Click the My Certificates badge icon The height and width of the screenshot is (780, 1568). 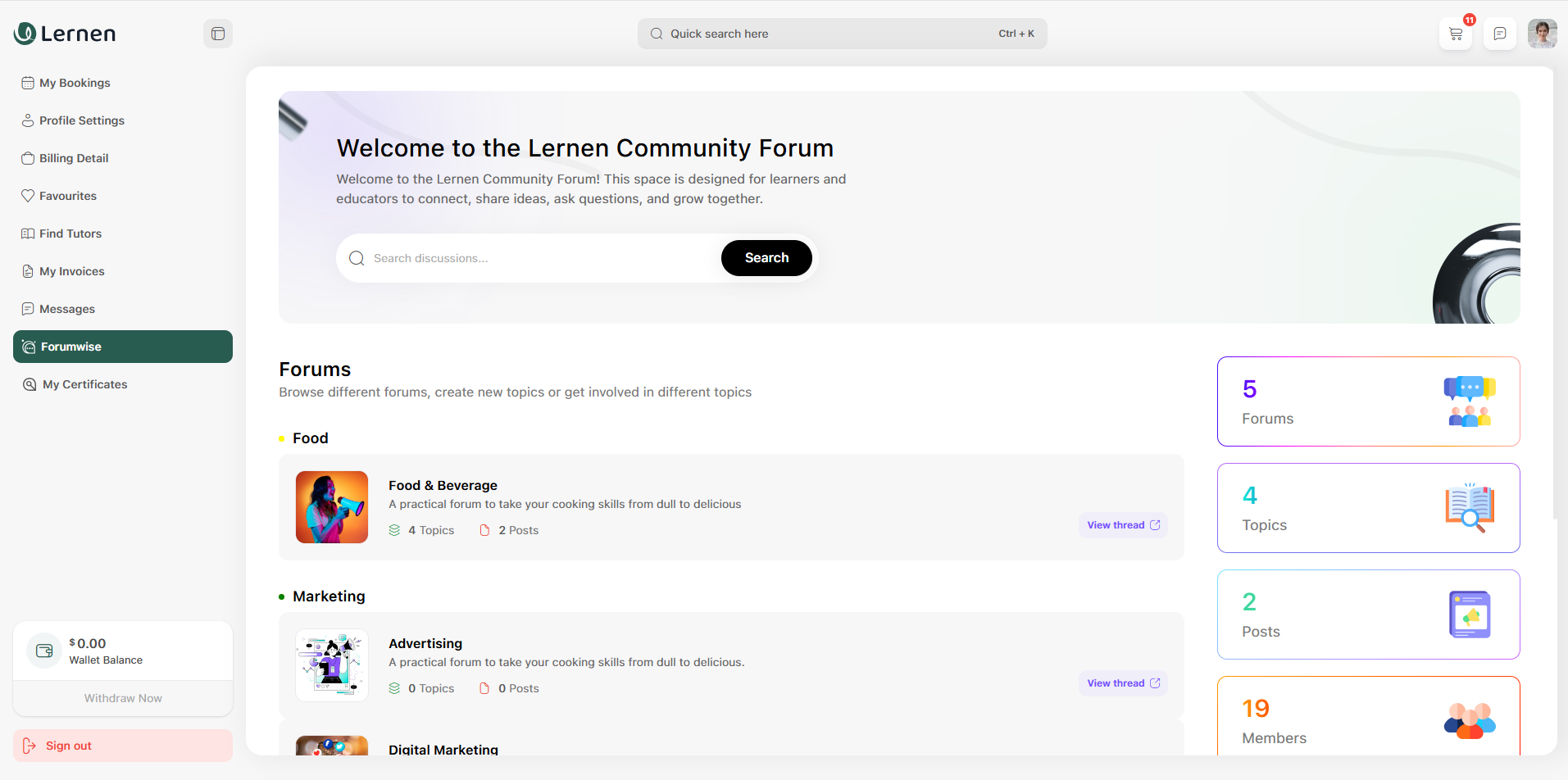tap(30, 383)
